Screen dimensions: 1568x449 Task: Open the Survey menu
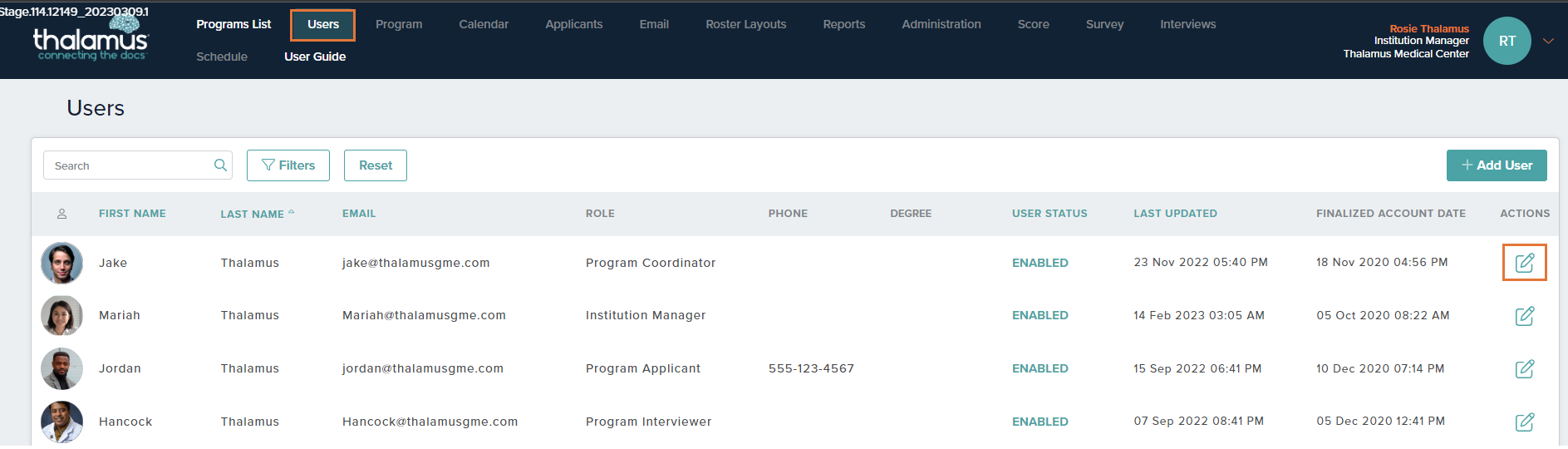(1104, 24)
